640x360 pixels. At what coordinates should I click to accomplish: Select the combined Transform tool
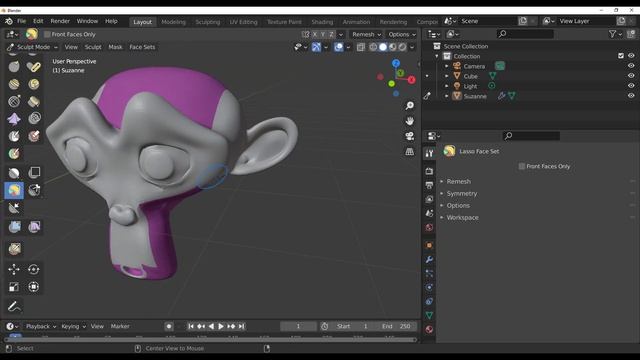click(34, 287)
